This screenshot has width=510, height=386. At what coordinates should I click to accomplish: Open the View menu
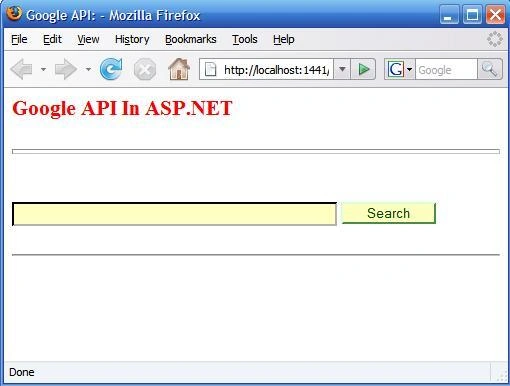(x=88, y=39)
